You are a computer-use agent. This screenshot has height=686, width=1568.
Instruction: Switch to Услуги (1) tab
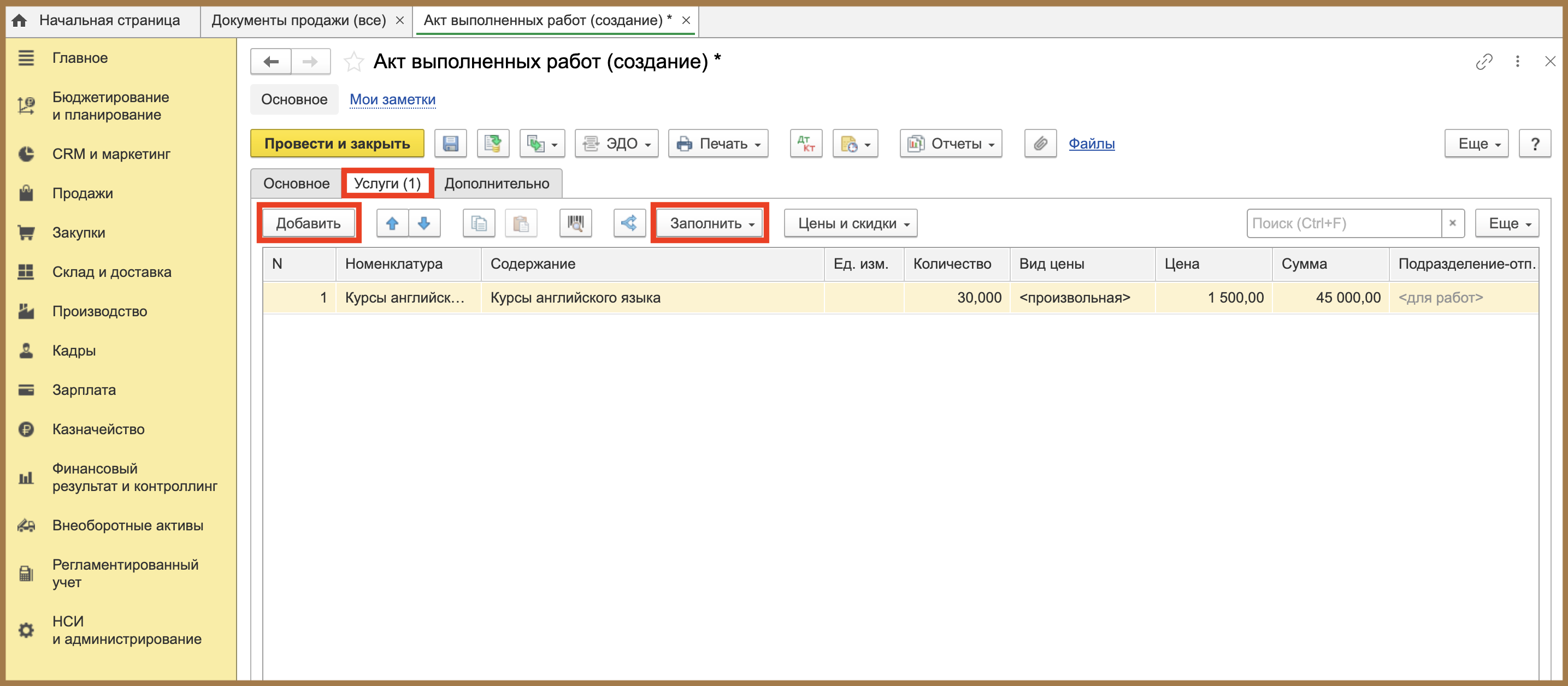[x=387, y=183]
